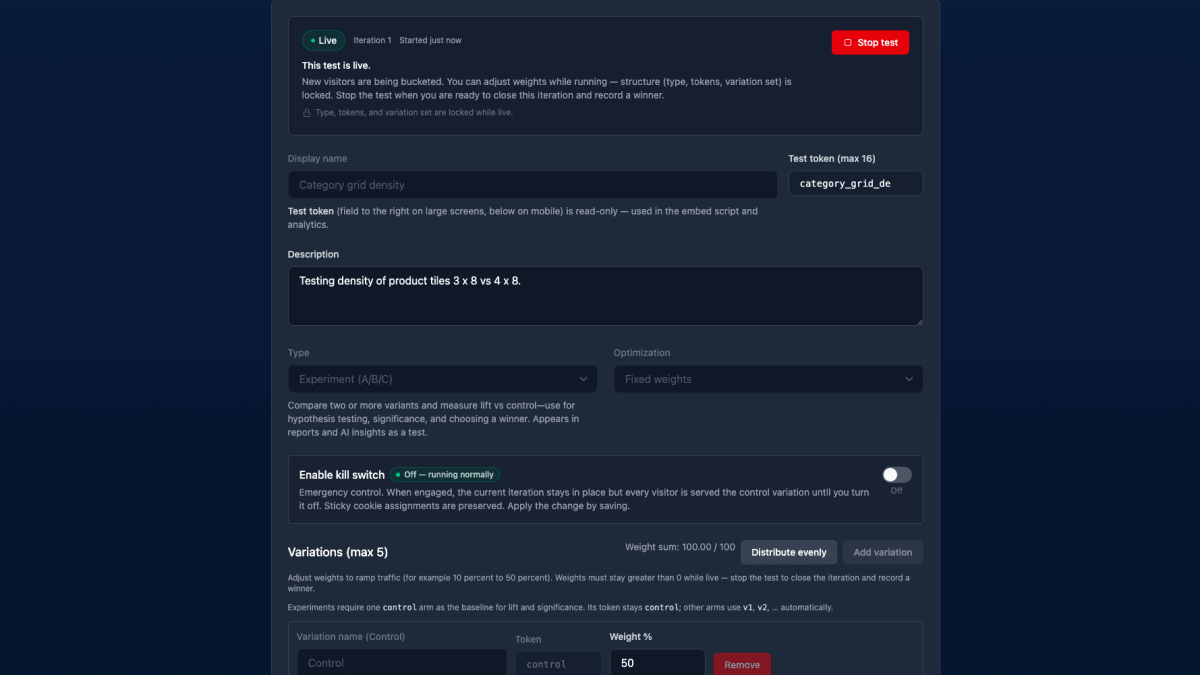Focus the Display name field
The height and width of the screenshot is (675, 1200).
(x=532, y=185)
